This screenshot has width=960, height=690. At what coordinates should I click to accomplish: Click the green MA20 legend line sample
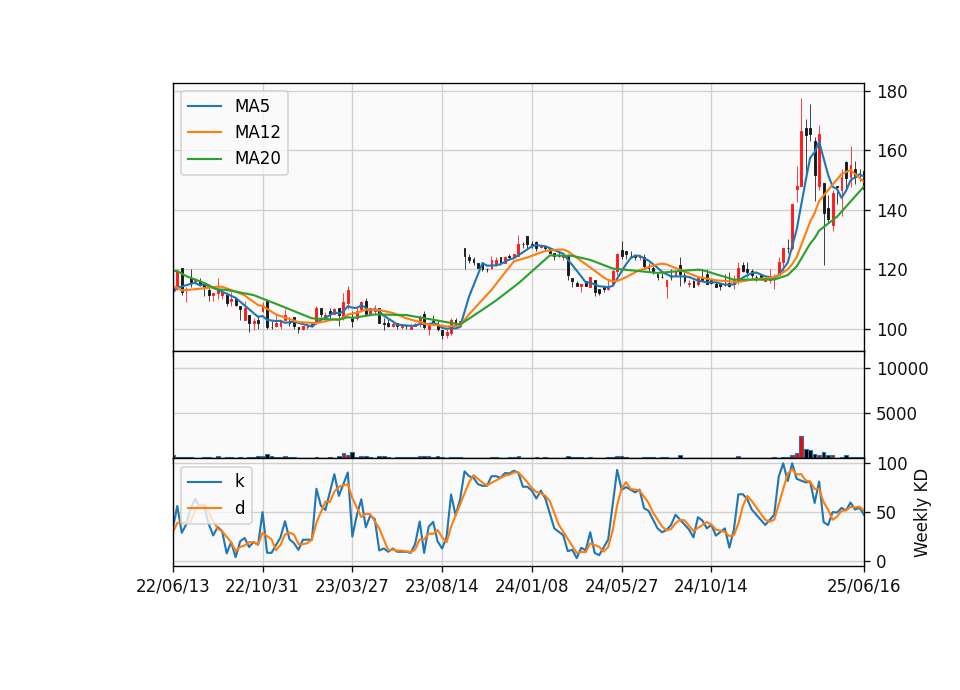(204, 158)
